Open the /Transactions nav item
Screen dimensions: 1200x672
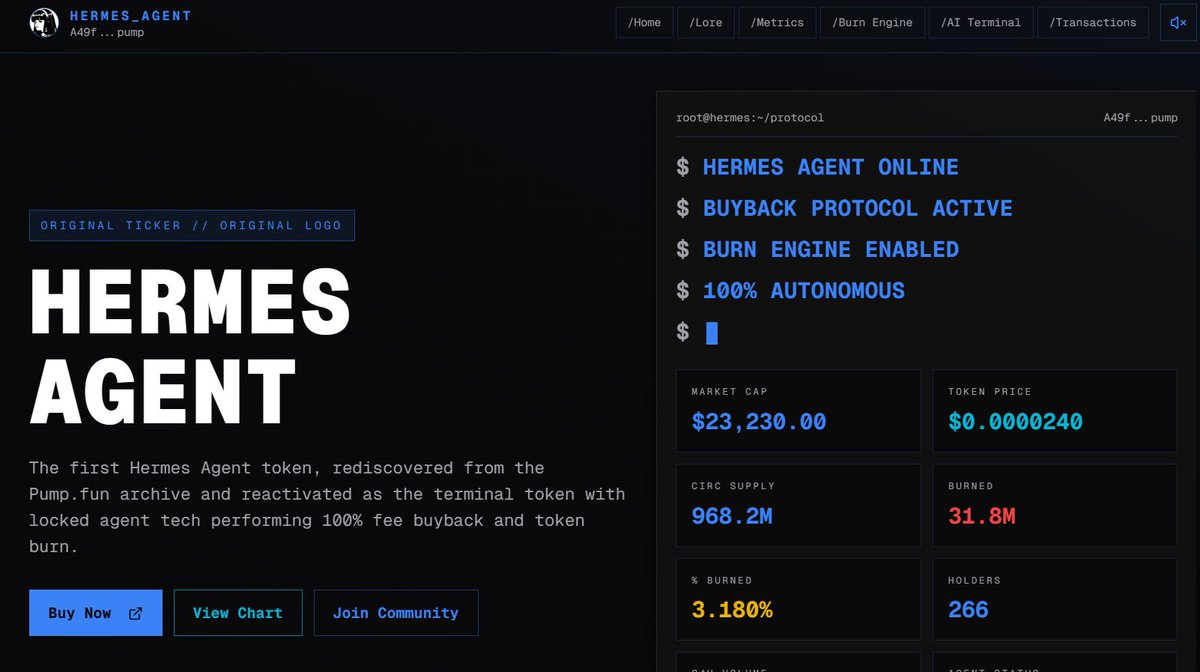[1093, 22]
